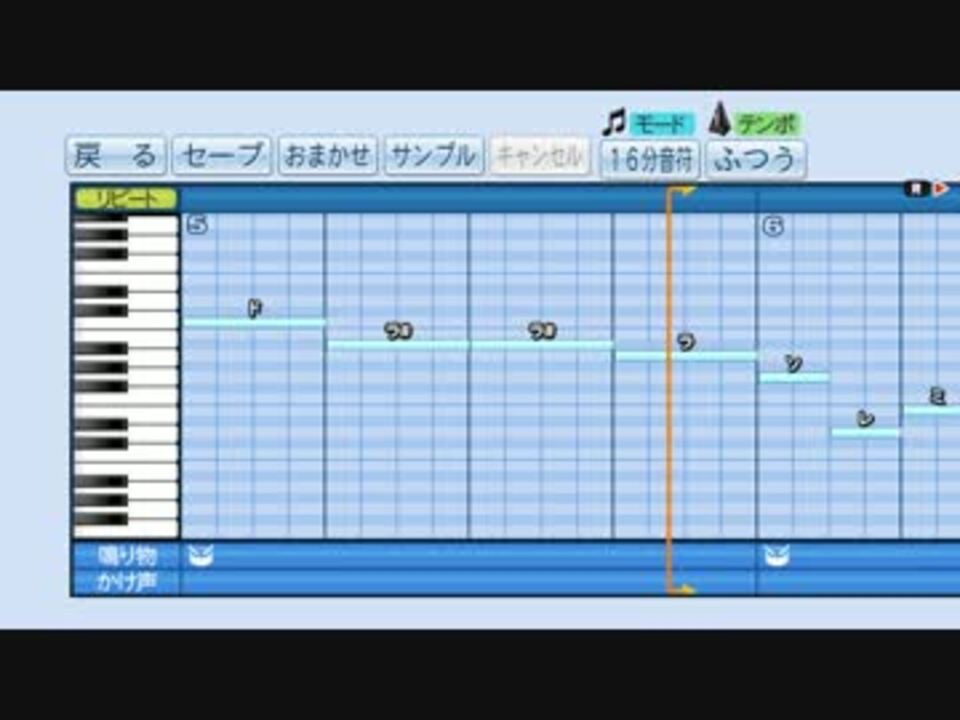Click the stop playback icon
Screen dimensions: 960x720
(x=917, y=189)
